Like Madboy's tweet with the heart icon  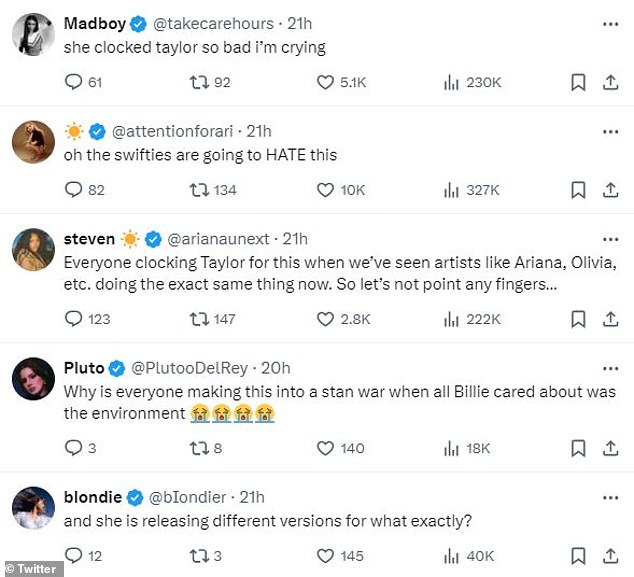point(325,82)
